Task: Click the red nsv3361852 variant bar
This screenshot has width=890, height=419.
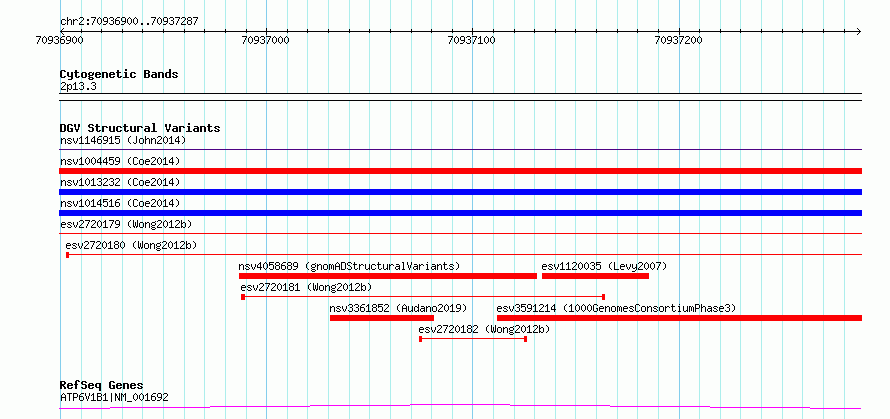Action: click(382, 318)
